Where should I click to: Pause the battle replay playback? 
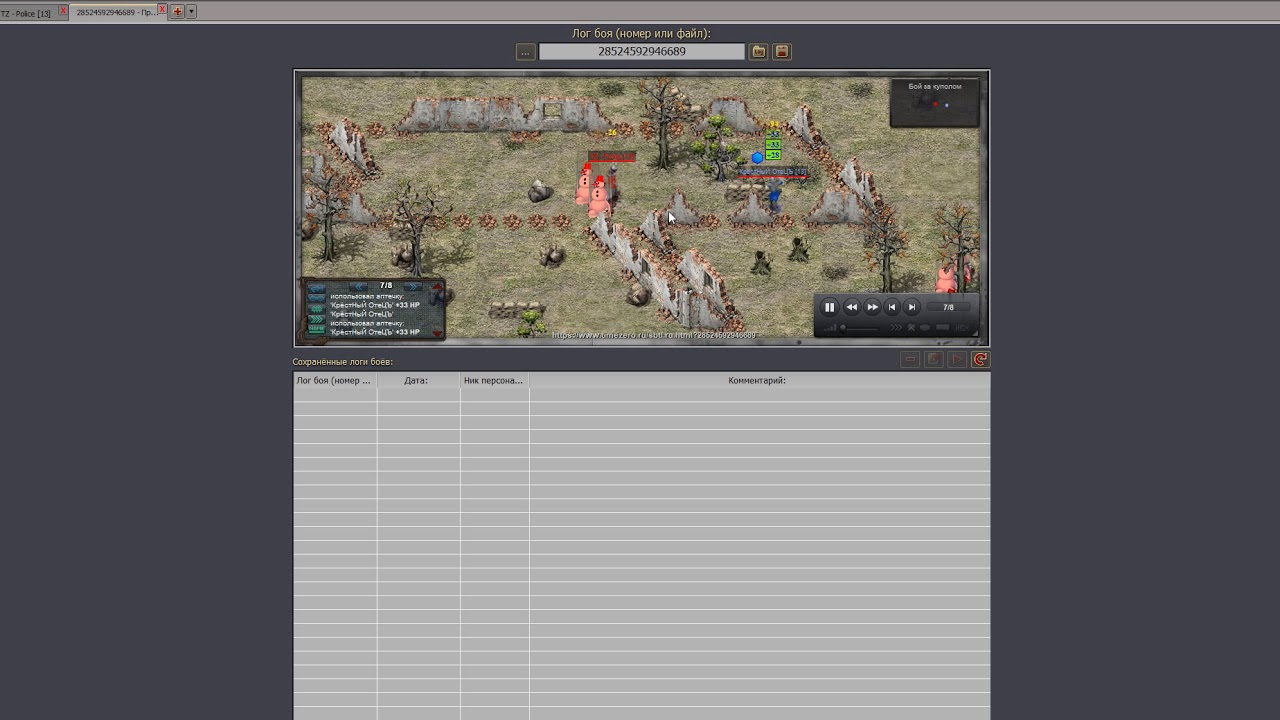[829, 307]
